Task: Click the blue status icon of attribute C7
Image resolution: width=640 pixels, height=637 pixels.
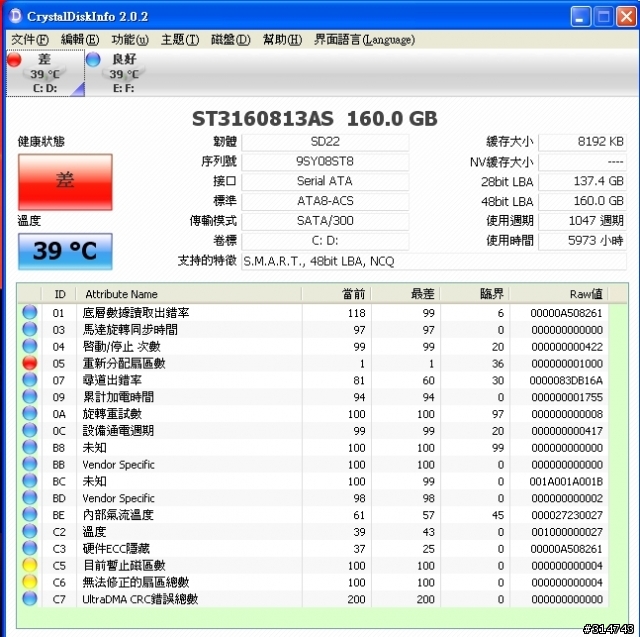Action: tap(29, 599)
